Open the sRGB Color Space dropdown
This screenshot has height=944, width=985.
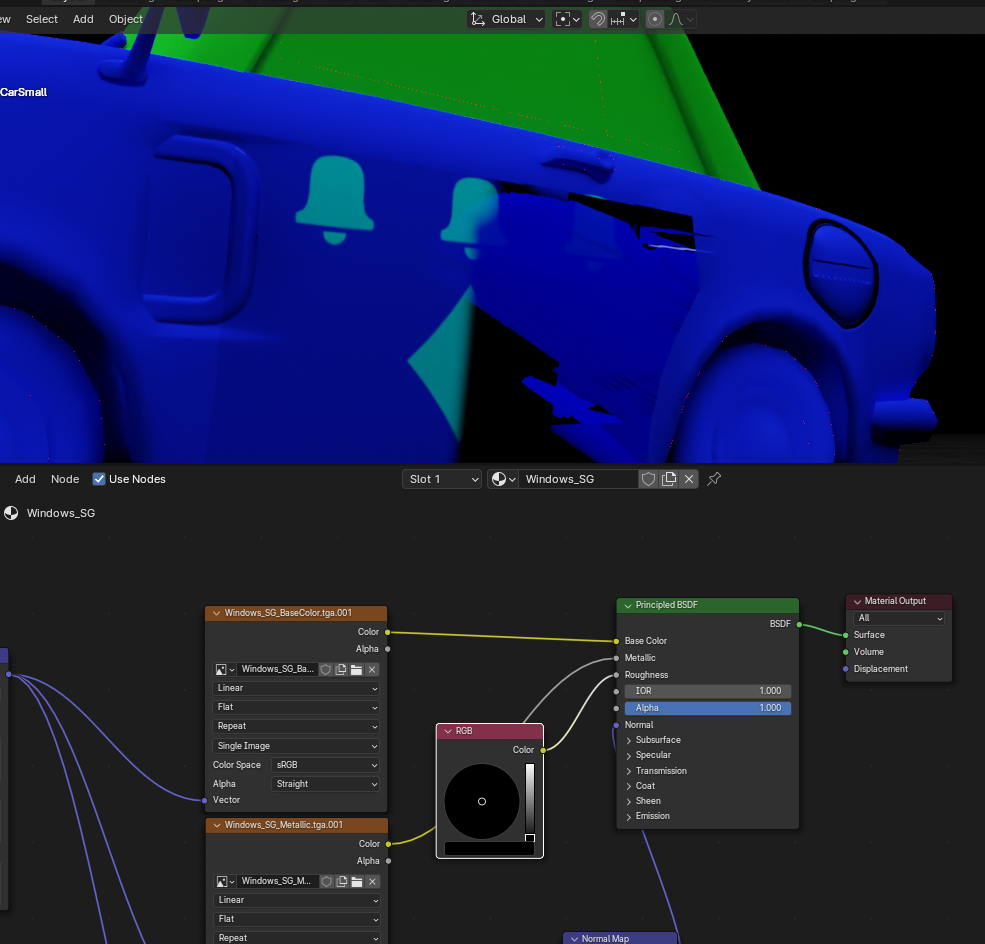pyautogui.click(x=325, y=765)
